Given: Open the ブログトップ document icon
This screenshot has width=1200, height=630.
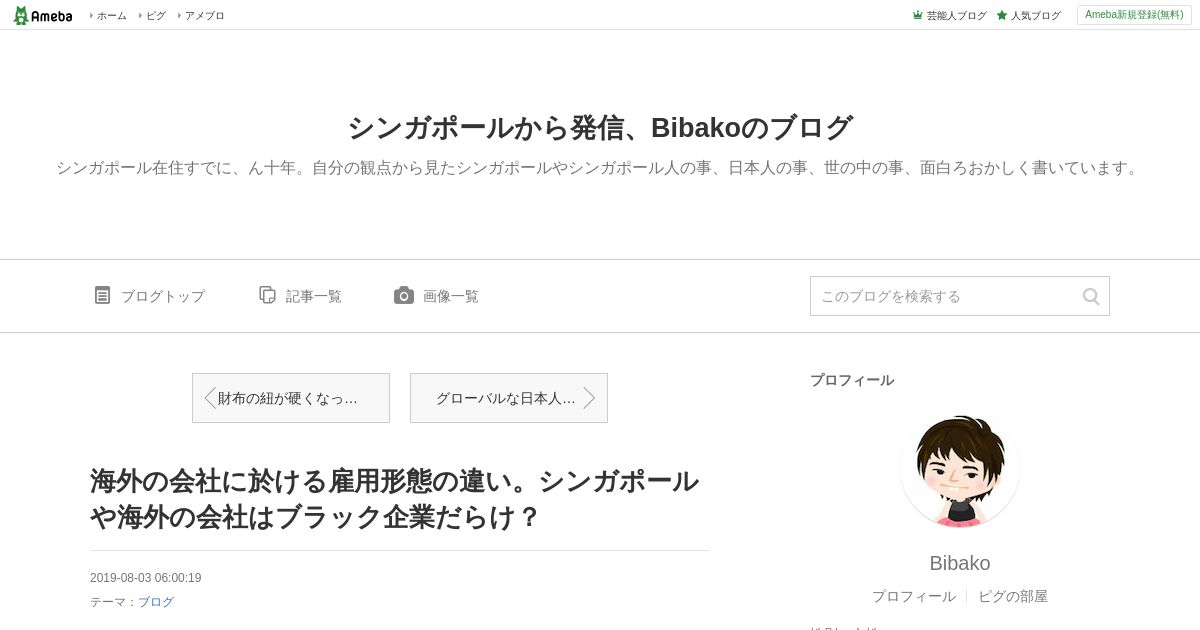Looking at the screenshot, I should (x=102, y=295).
